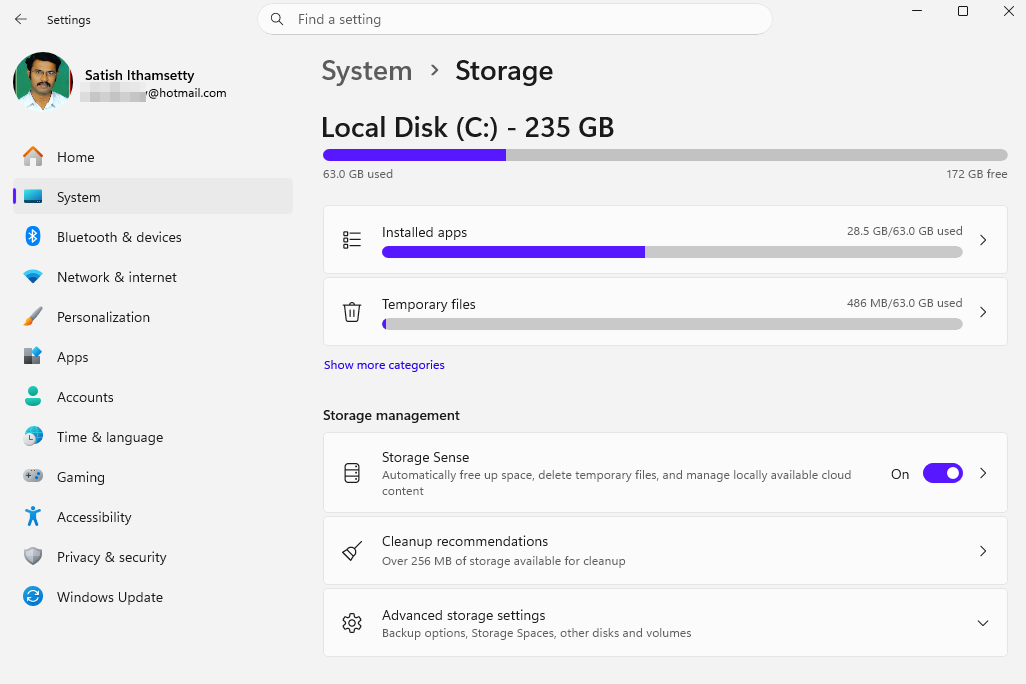Click the Over 256 MB cleanup description
1026x684 pixels.
click(x=504, y=560)
